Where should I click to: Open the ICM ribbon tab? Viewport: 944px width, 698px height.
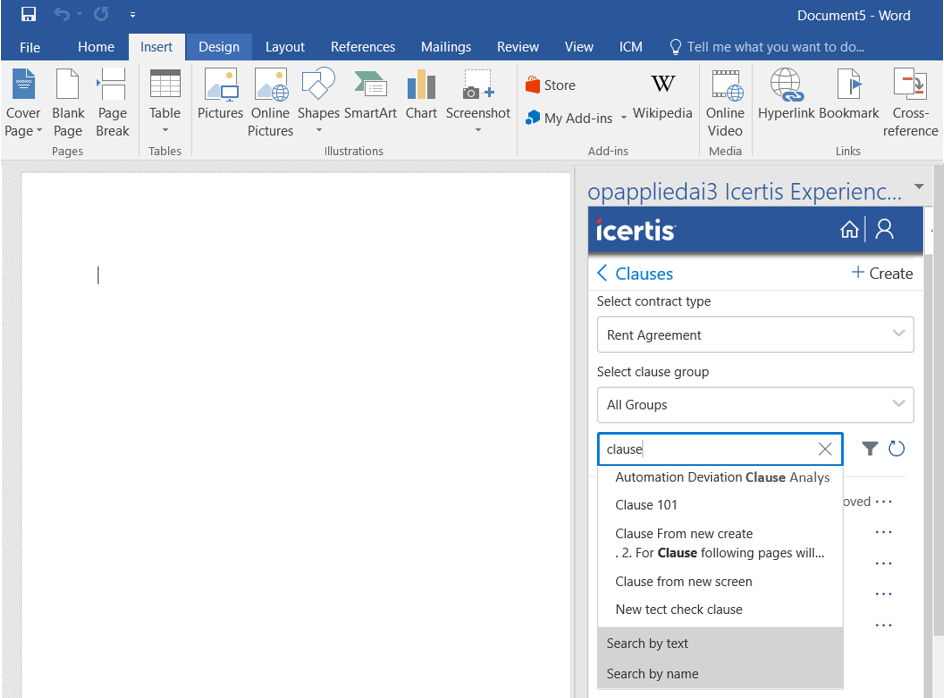point(630,47)
